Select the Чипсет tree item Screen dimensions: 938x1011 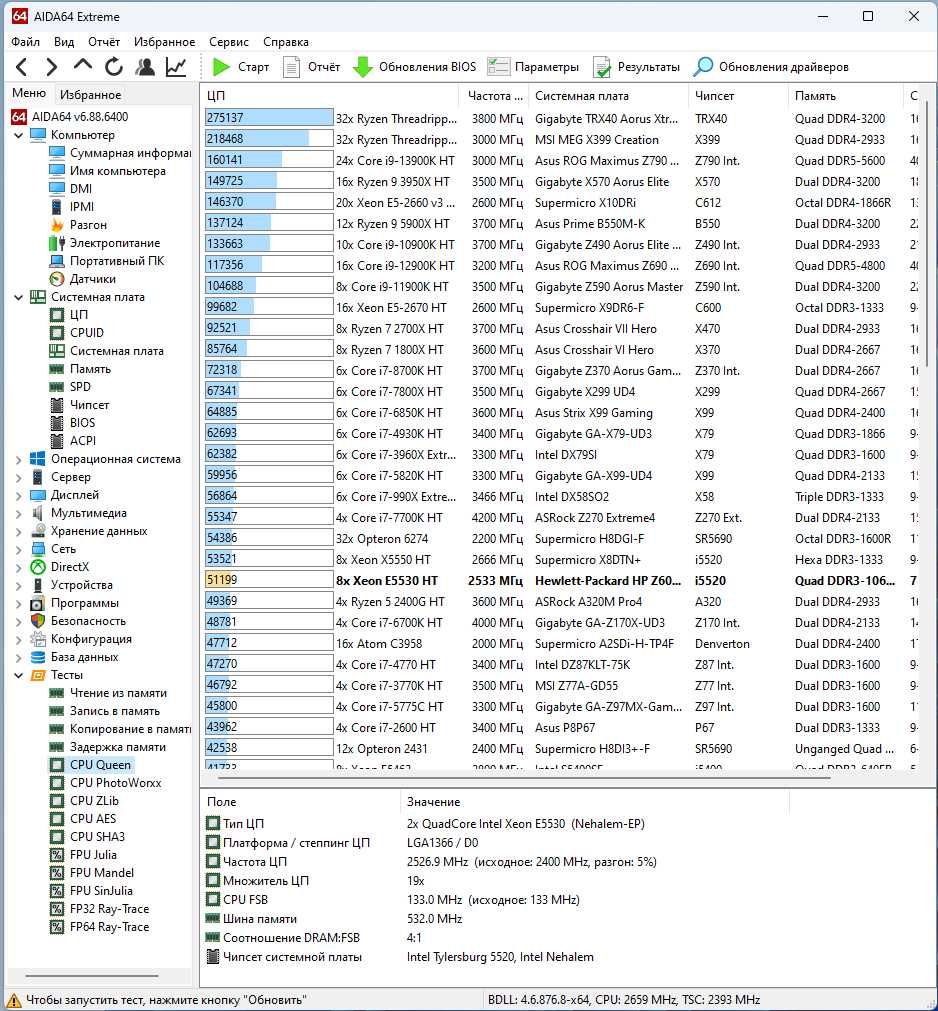coord(79,405)
